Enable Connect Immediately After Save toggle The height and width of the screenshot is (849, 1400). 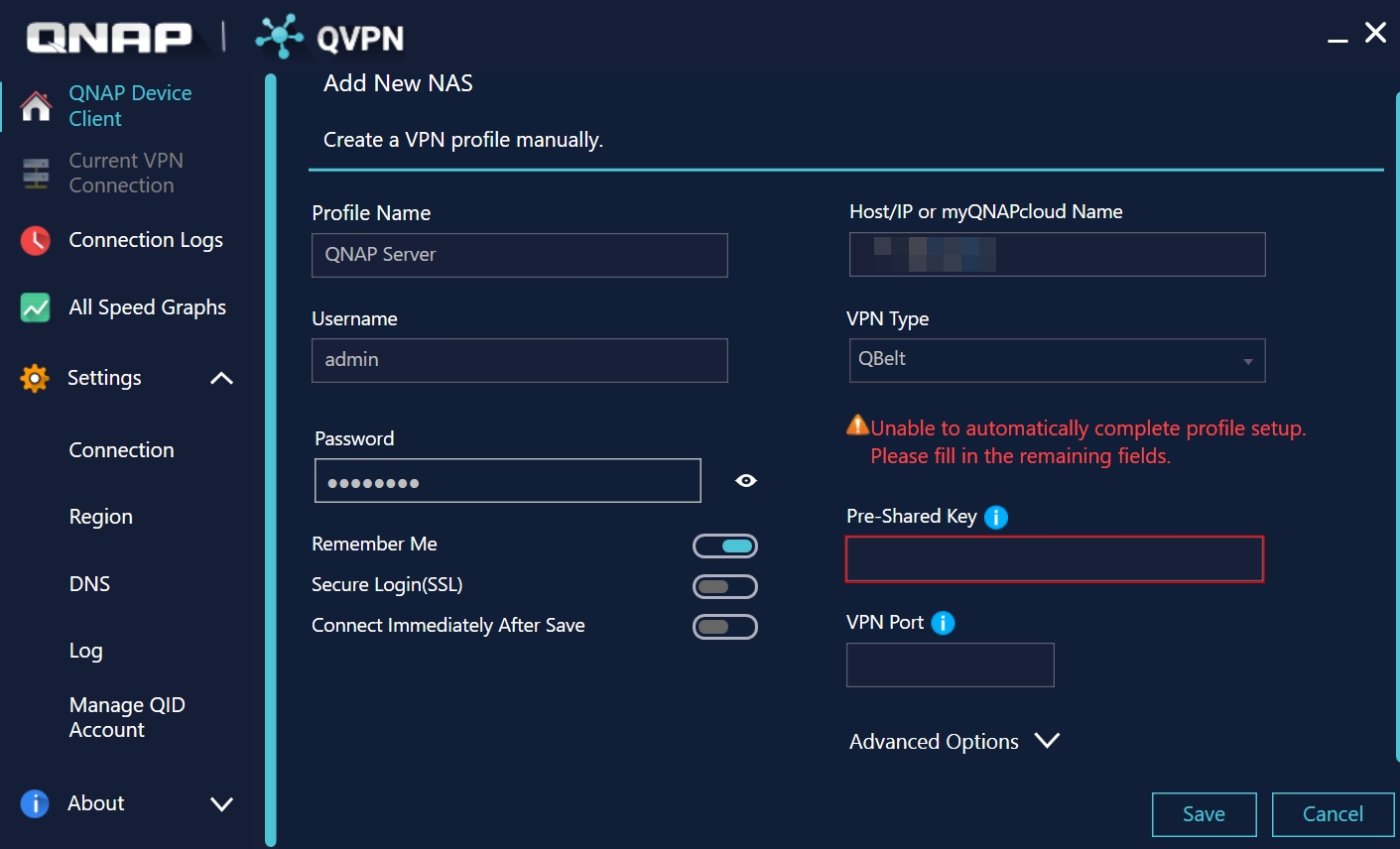pos(725,627)
